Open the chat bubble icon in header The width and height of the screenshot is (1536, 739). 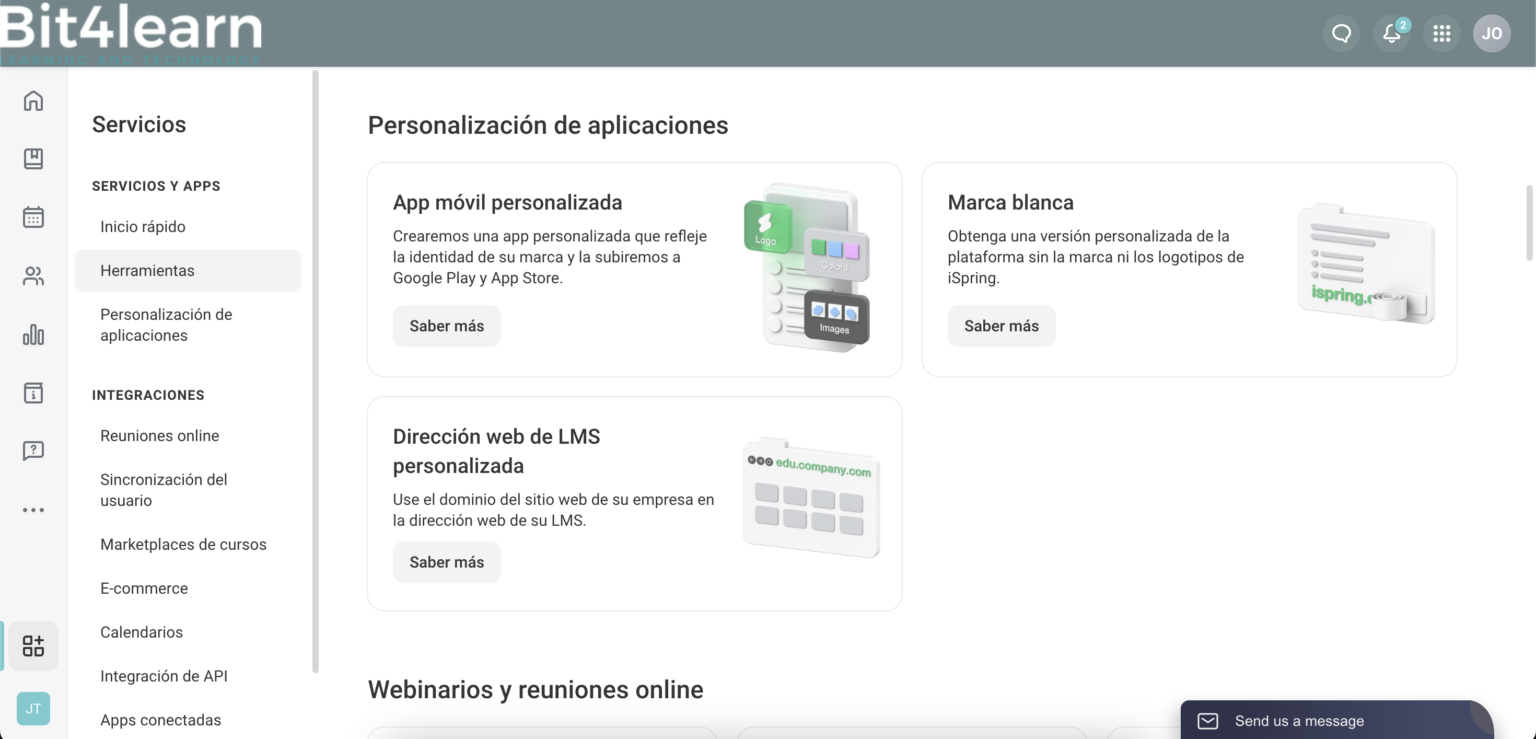coord(1342,33)
